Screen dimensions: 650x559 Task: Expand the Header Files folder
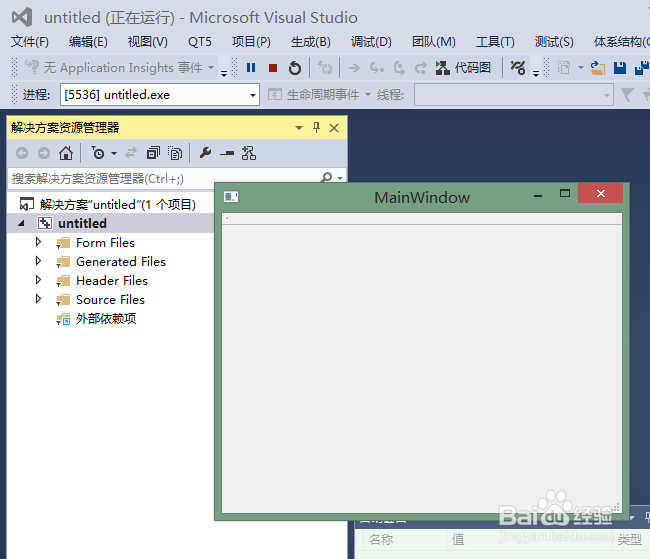pos(38,280)
